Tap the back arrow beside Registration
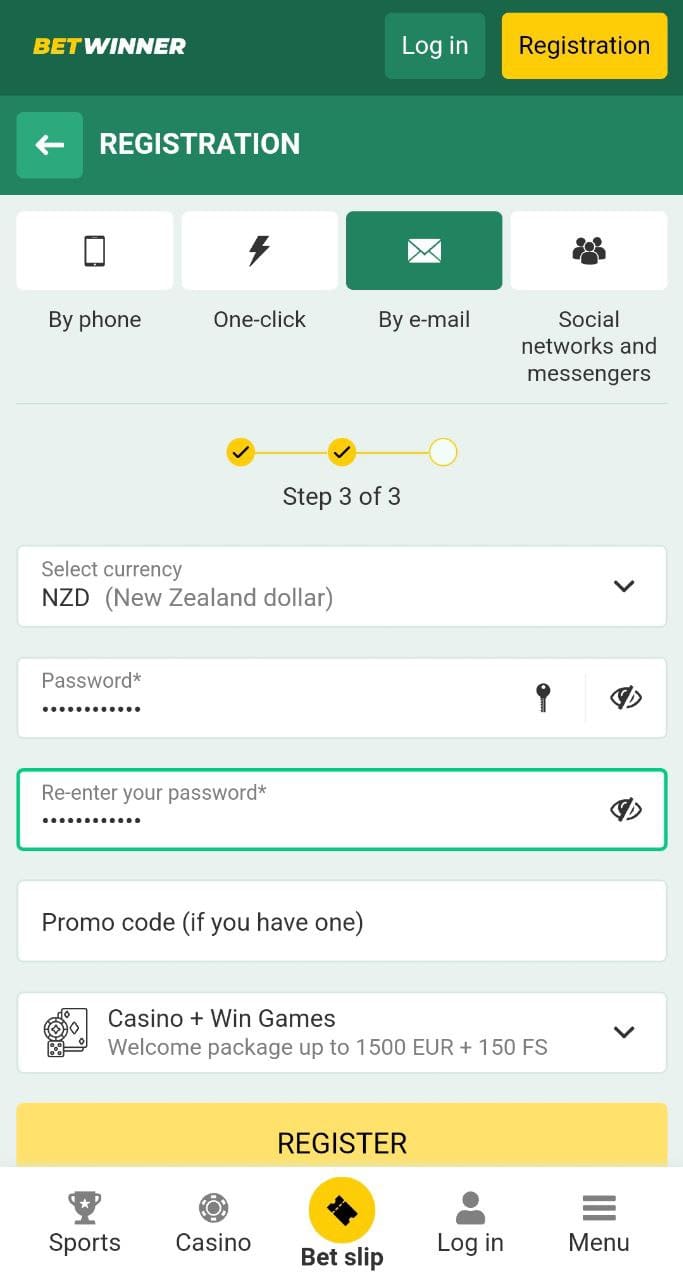 (49, 145)
